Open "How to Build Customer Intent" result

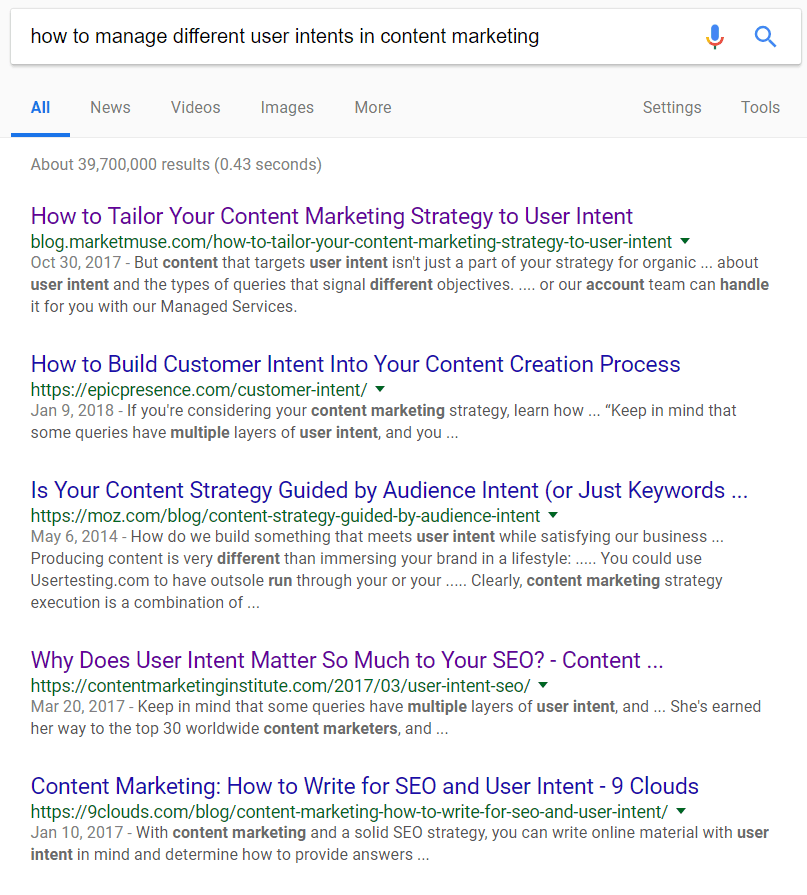coord(355,364)
